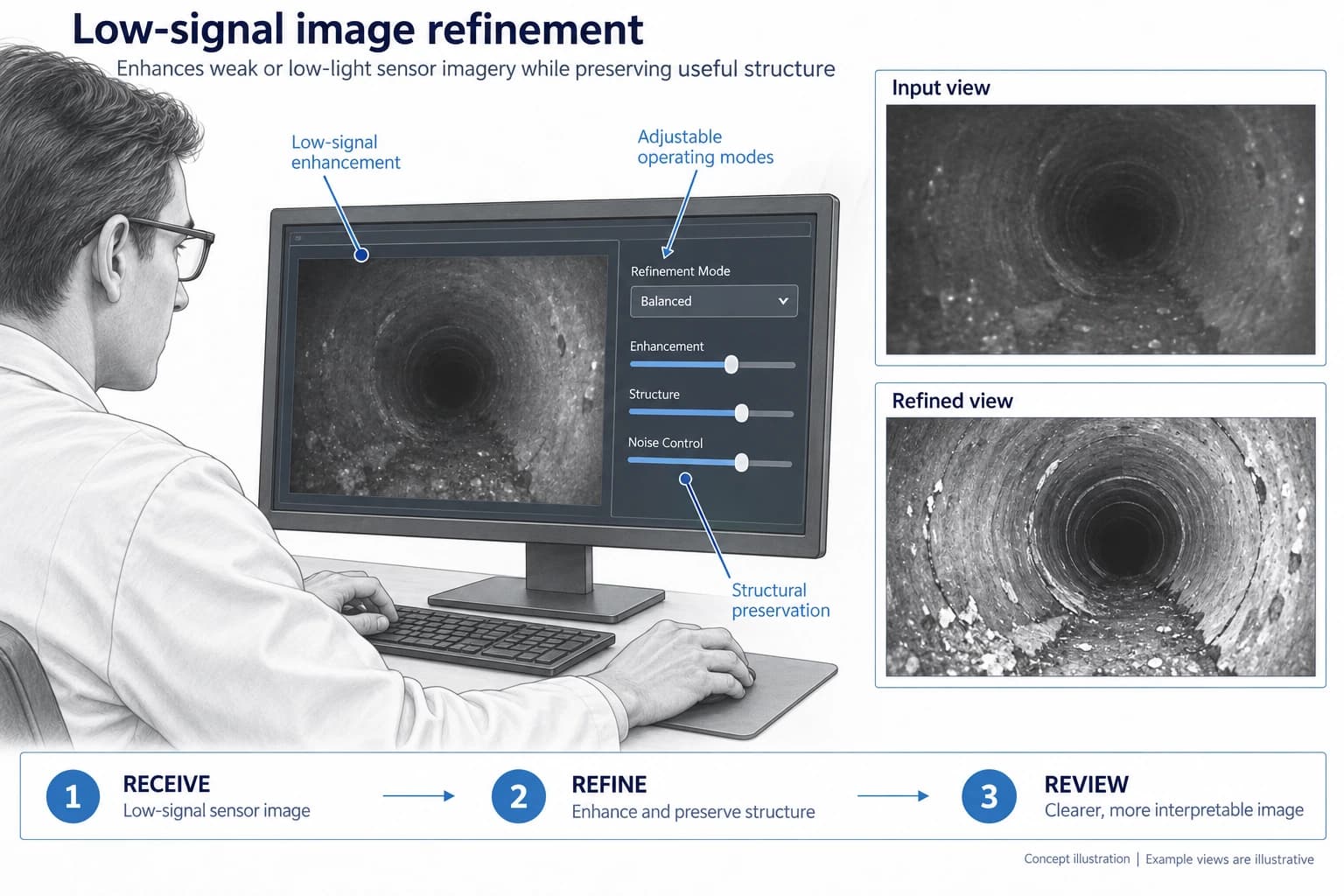Click the Enhancement slider handle

coord(731,365)
